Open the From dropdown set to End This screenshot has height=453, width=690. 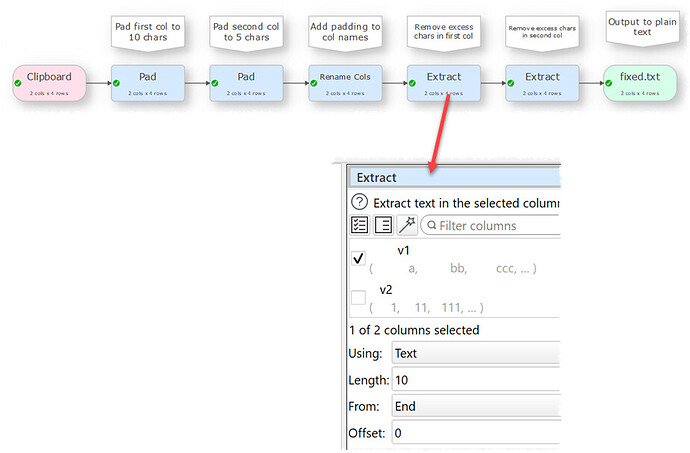tap(476, 406)
